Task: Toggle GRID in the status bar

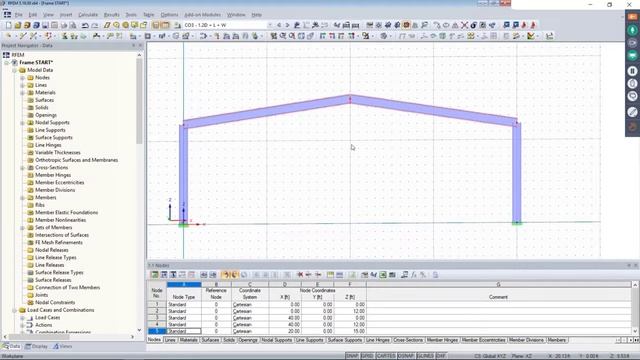Action: (367, 356)
